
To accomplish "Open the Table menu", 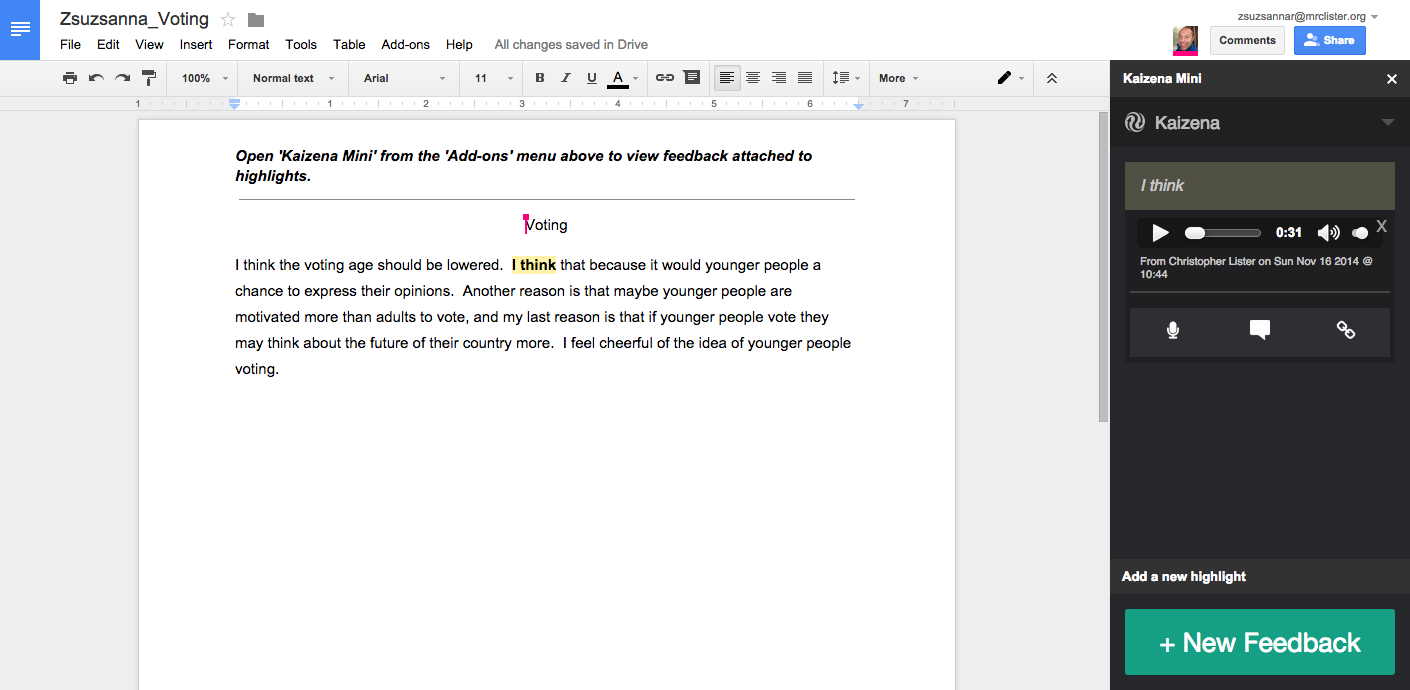I will point(349,44).
